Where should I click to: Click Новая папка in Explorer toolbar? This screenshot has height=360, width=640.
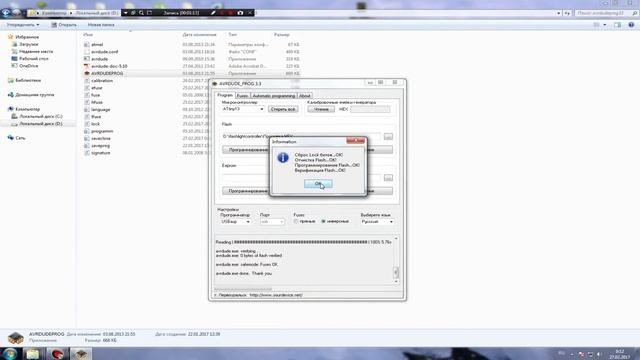click(x=101, y=25)
